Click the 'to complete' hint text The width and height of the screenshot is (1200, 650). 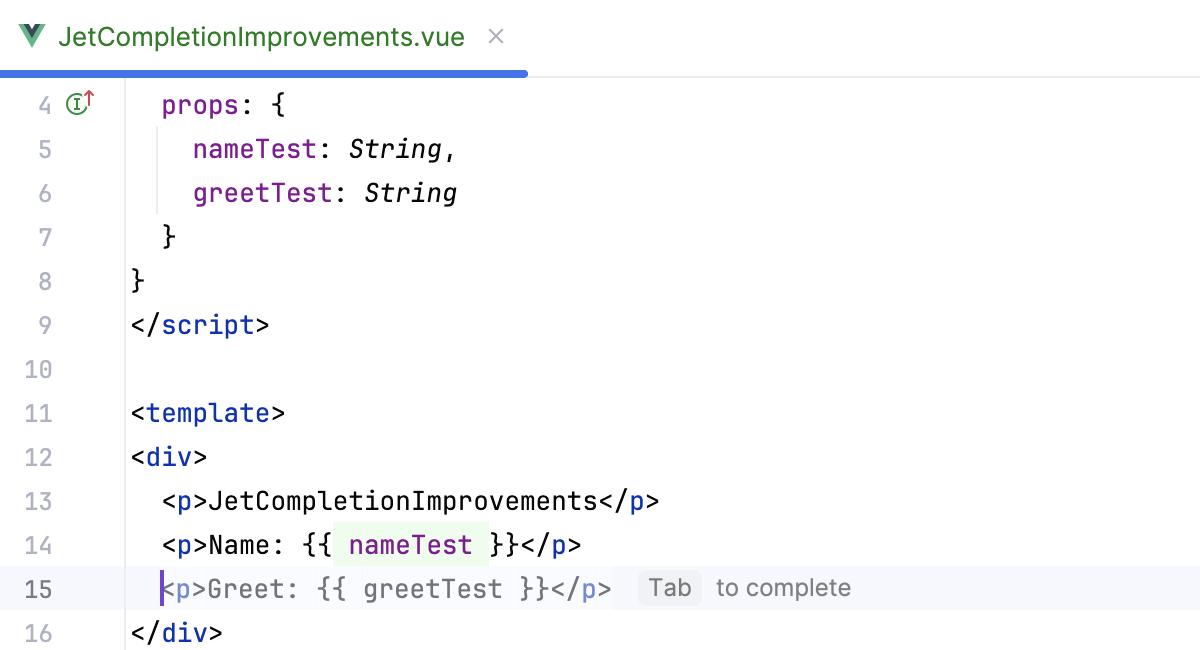[783, 588]
